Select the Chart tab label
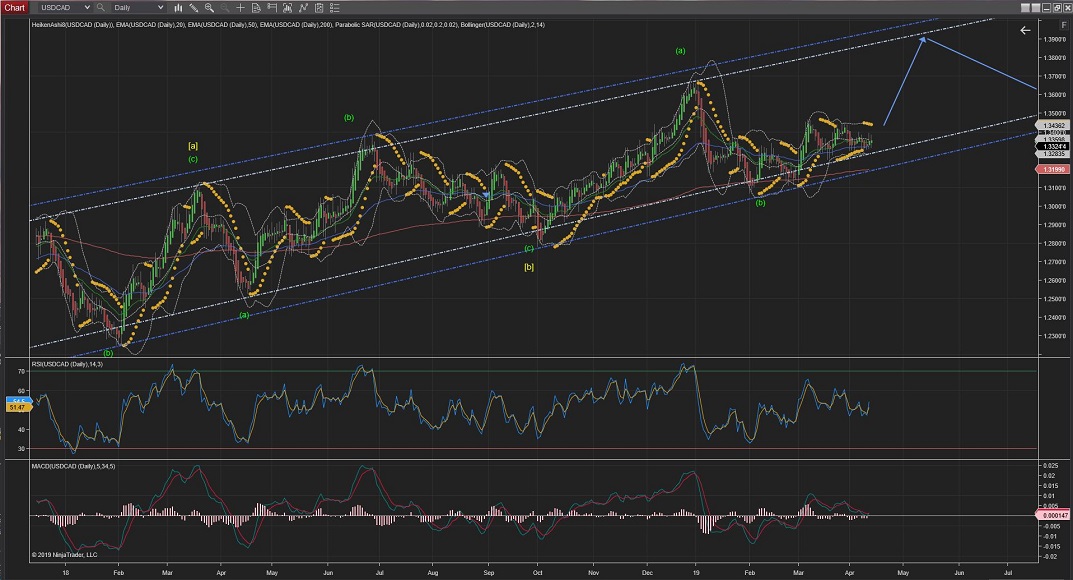 pyautogui.click(x=14, y=8)
